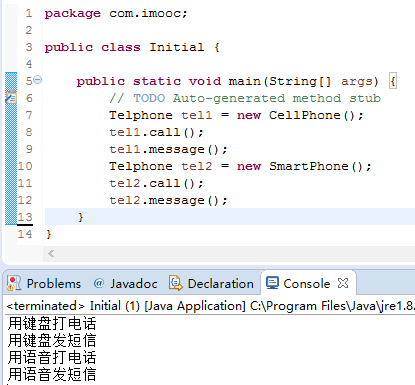Click the Declaration tab icon
This screenshot has height=385, width=415.
coord(176,283)
